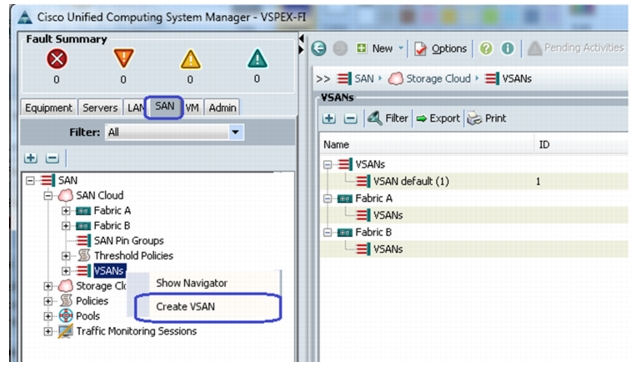Click the critical faults red X icon
Image resolution: width=638 pixels, height=381 pixels.
[x=57, y=59]
